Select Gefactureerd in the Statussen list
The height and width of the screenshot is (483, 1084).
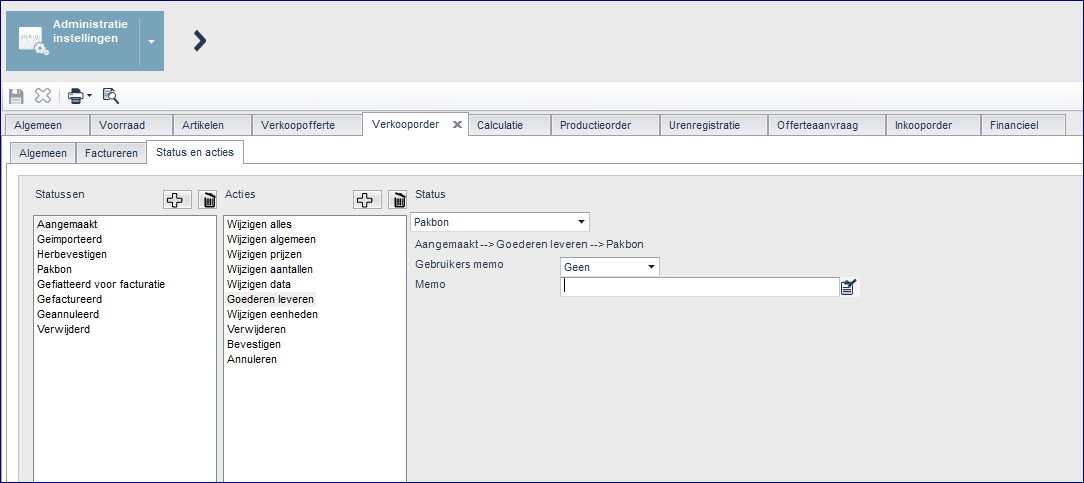[68, 299]
